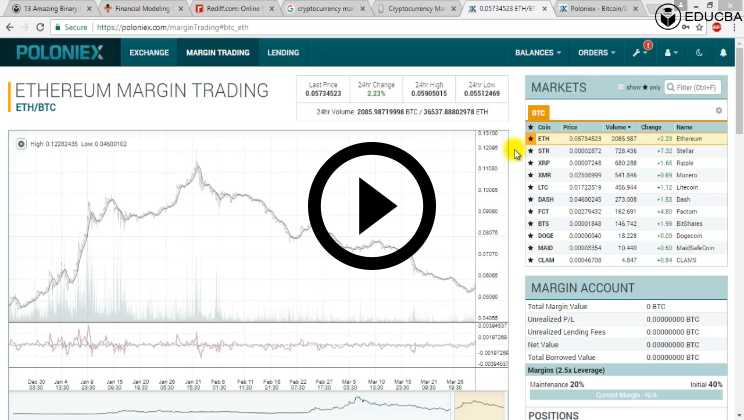Click the markets gear settings icon
The image size is (744, 420).
pyautogui.click(x=718, y=110)
